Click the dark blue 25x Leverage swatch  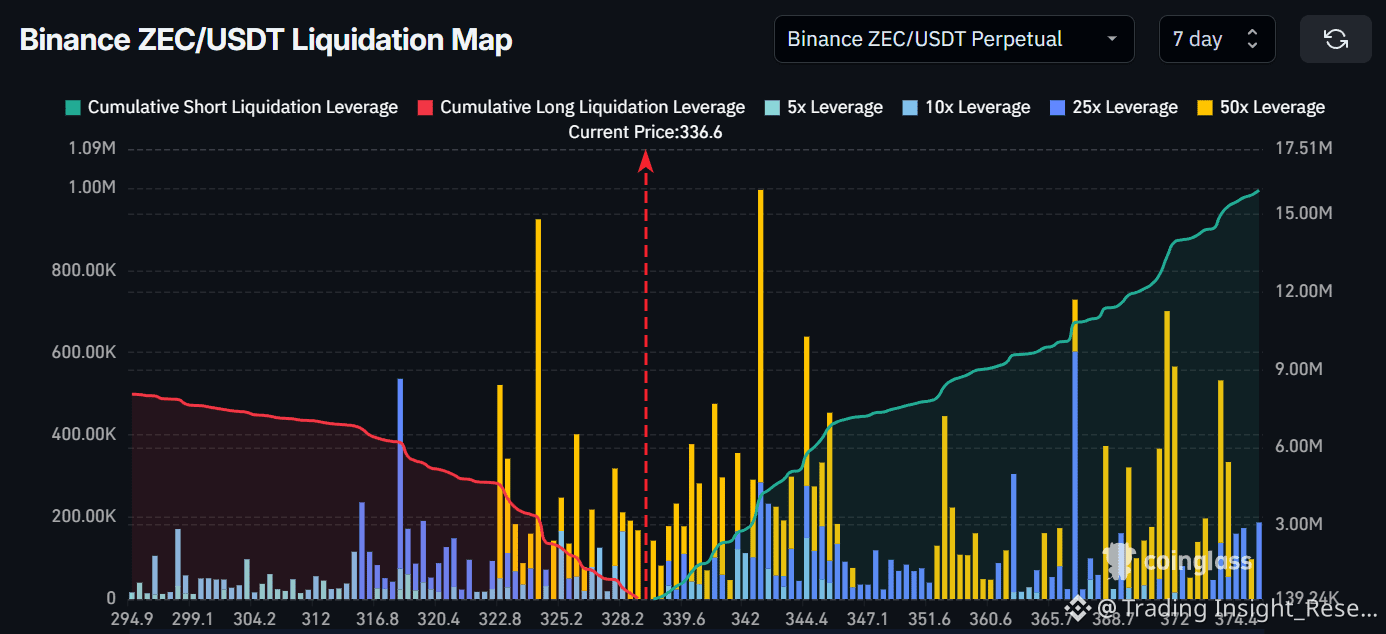1057,107
